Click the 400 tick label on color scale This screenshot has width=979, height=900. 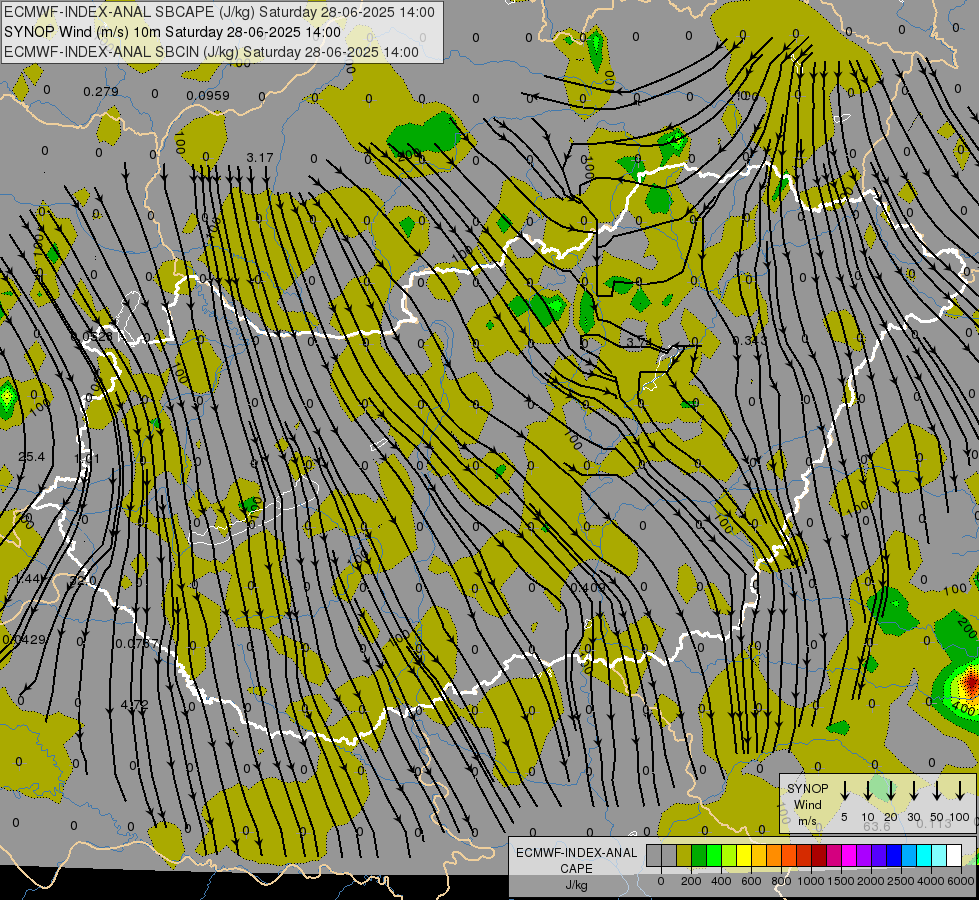pos(721,881)
